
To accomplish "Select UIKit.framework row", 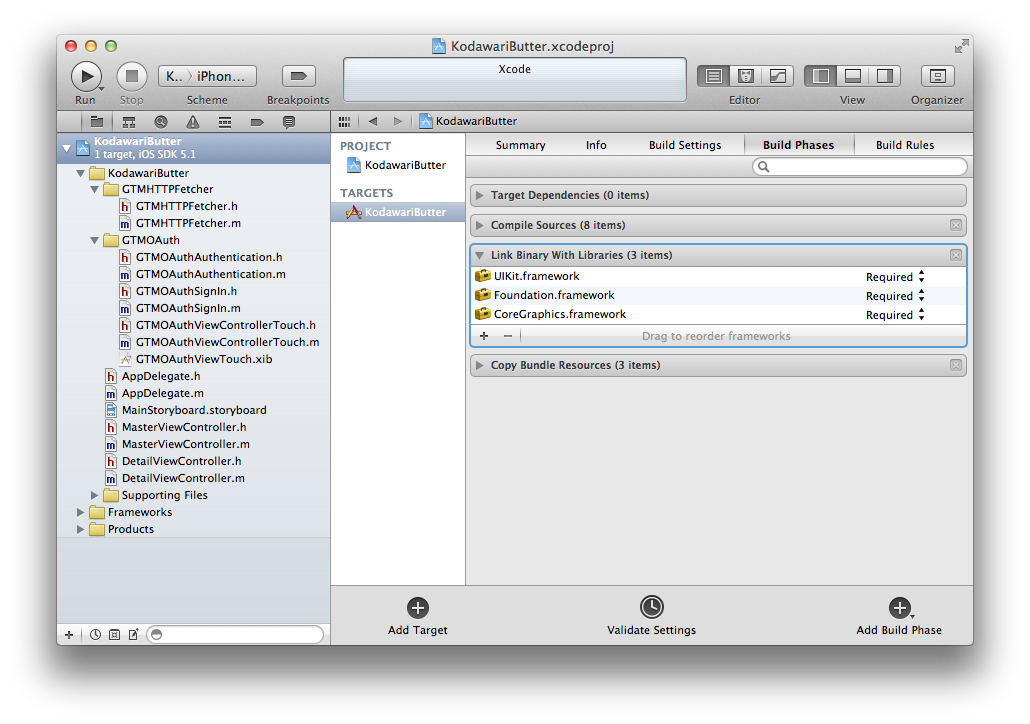I will coord(719,277).
